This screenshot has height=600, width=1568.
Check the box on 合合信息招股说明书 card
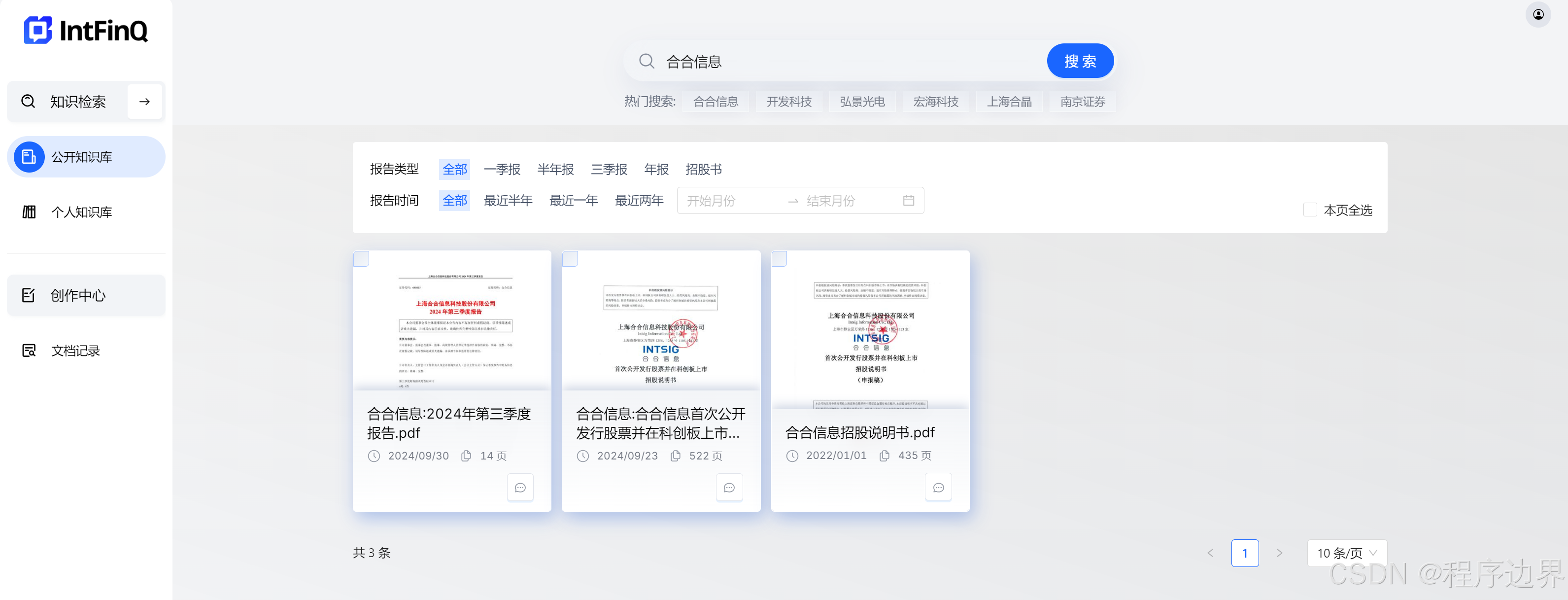pos(779,259)
